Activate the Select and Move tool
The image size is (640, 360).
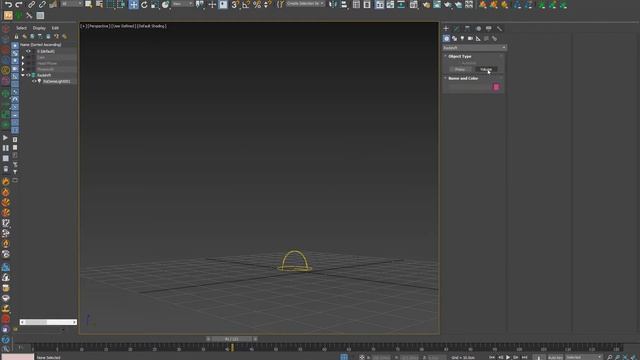[x=133, y=5]
